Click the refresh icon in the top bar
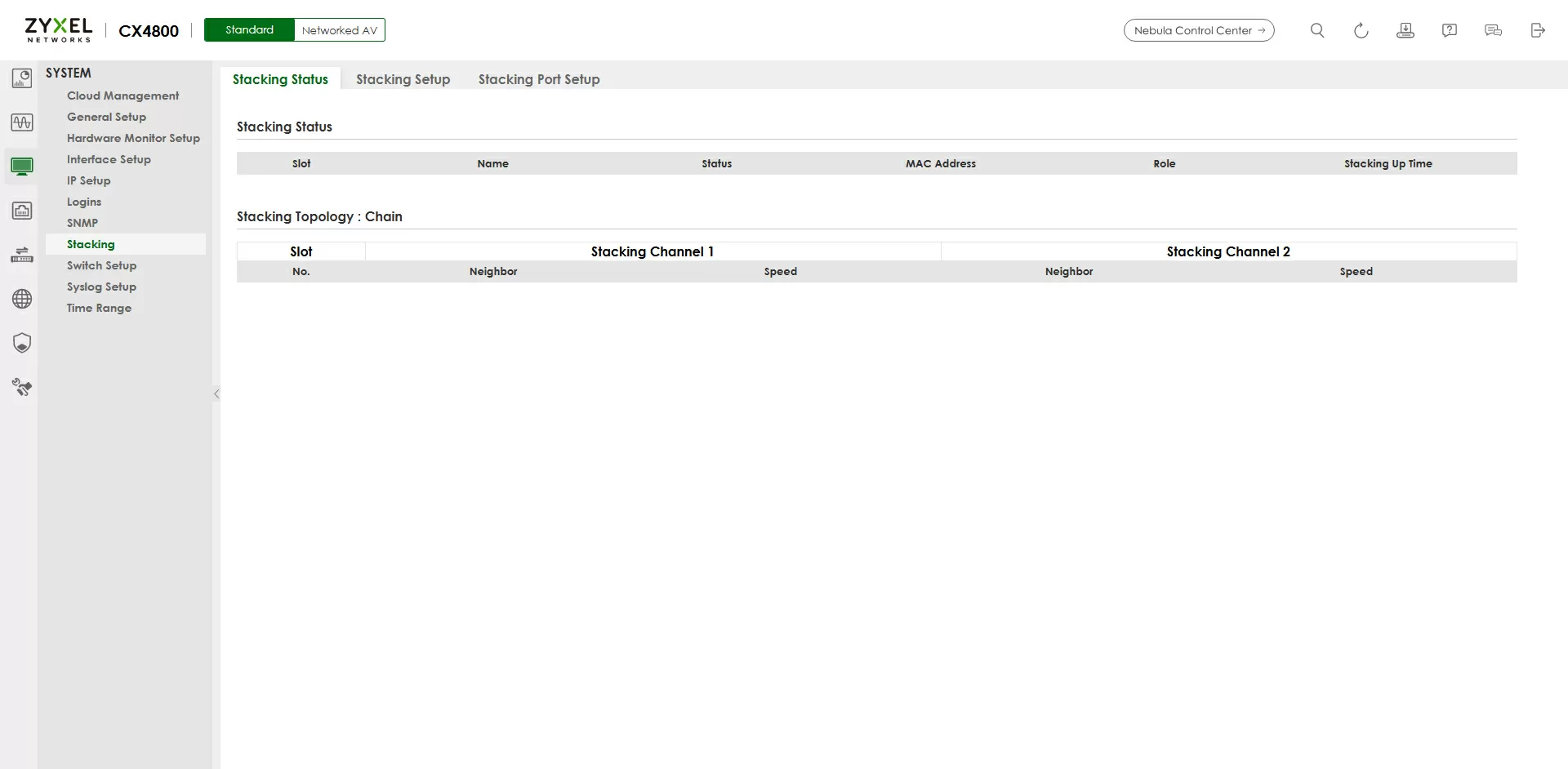 [1361, 30]
